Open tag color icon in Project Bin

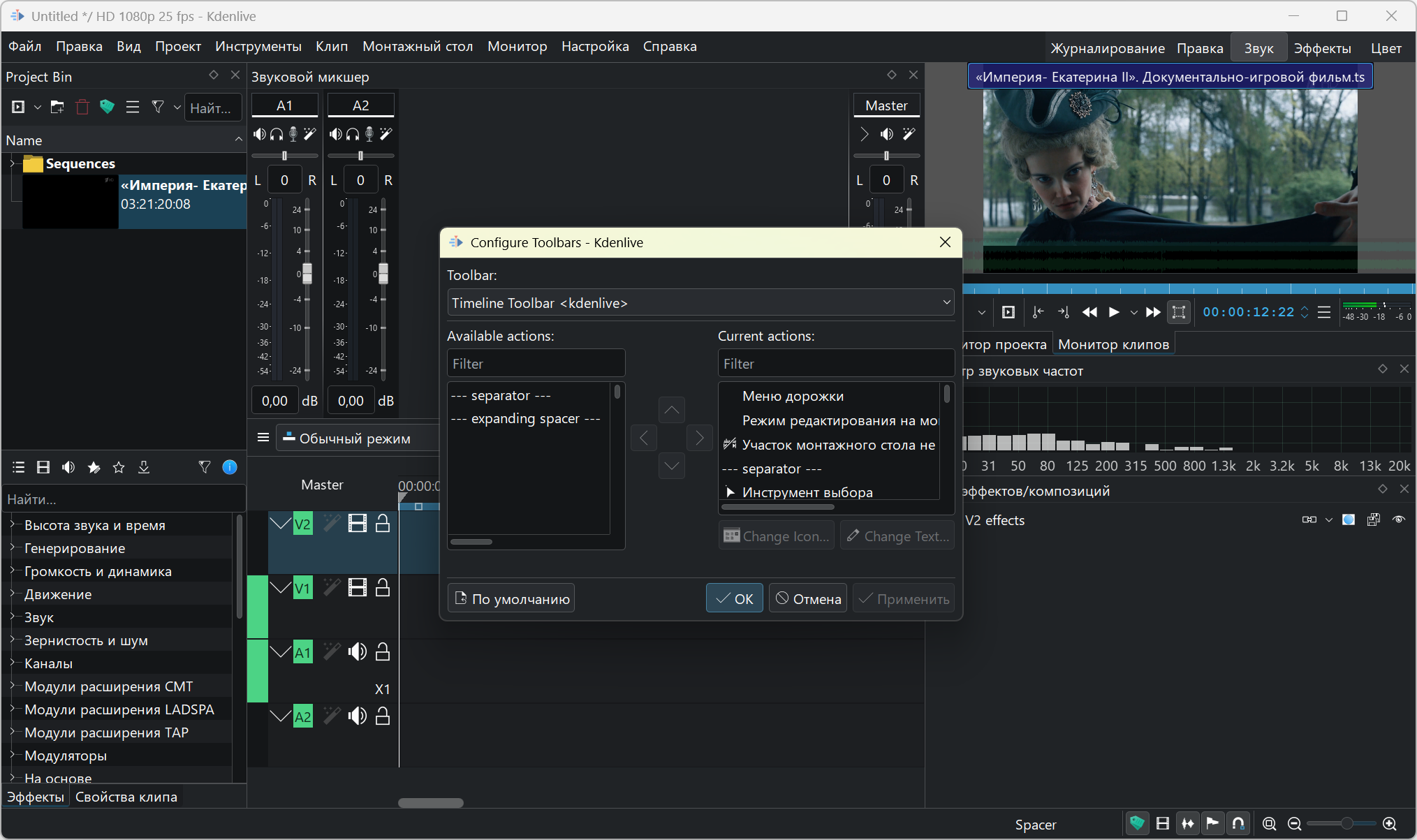107,108
